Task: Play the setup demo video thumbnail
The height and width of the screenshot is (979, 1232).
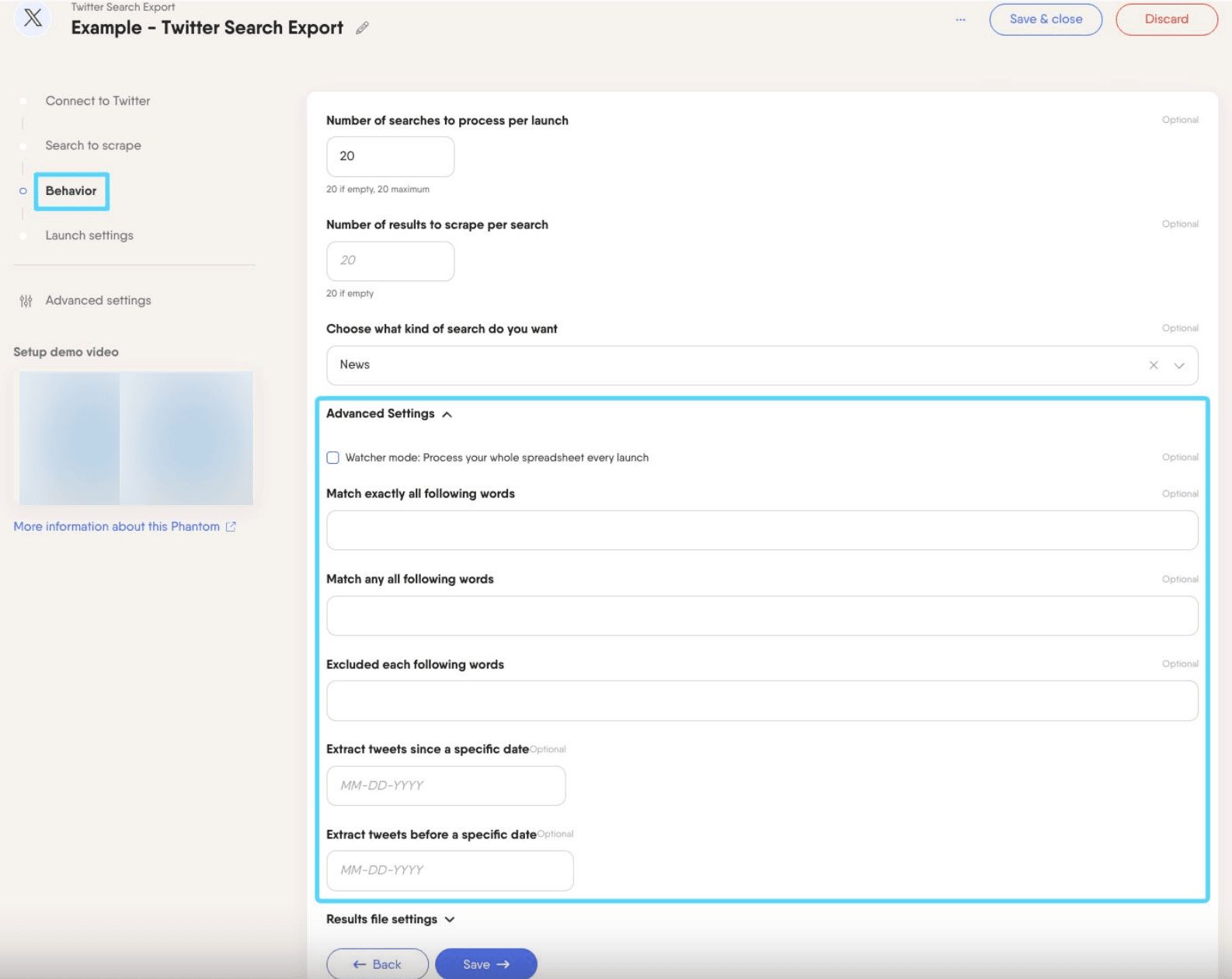Action: [x=136, y=438]
